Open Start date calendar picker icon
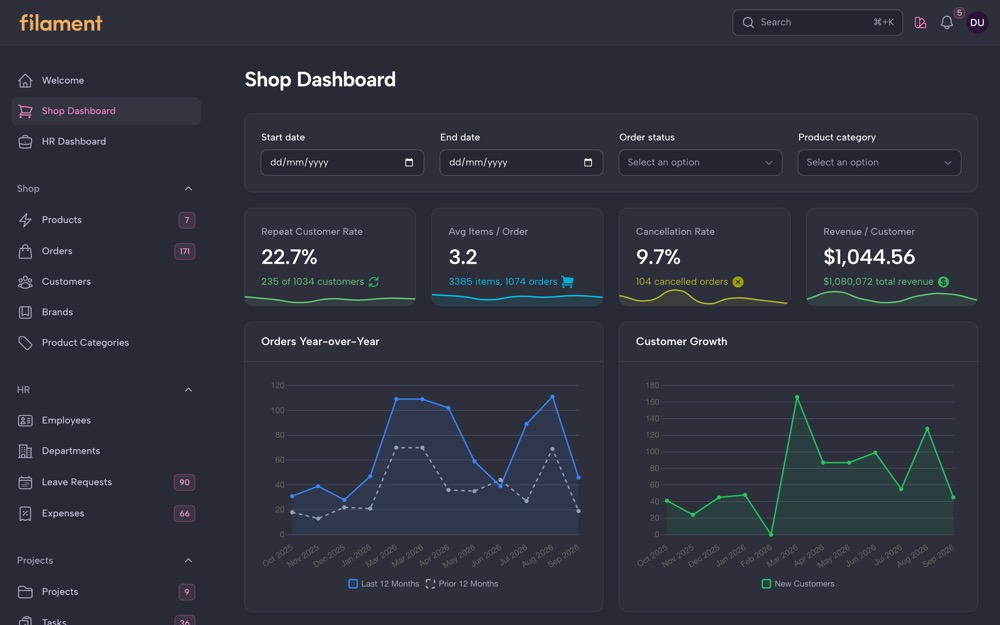 click(x=409, y=163)
